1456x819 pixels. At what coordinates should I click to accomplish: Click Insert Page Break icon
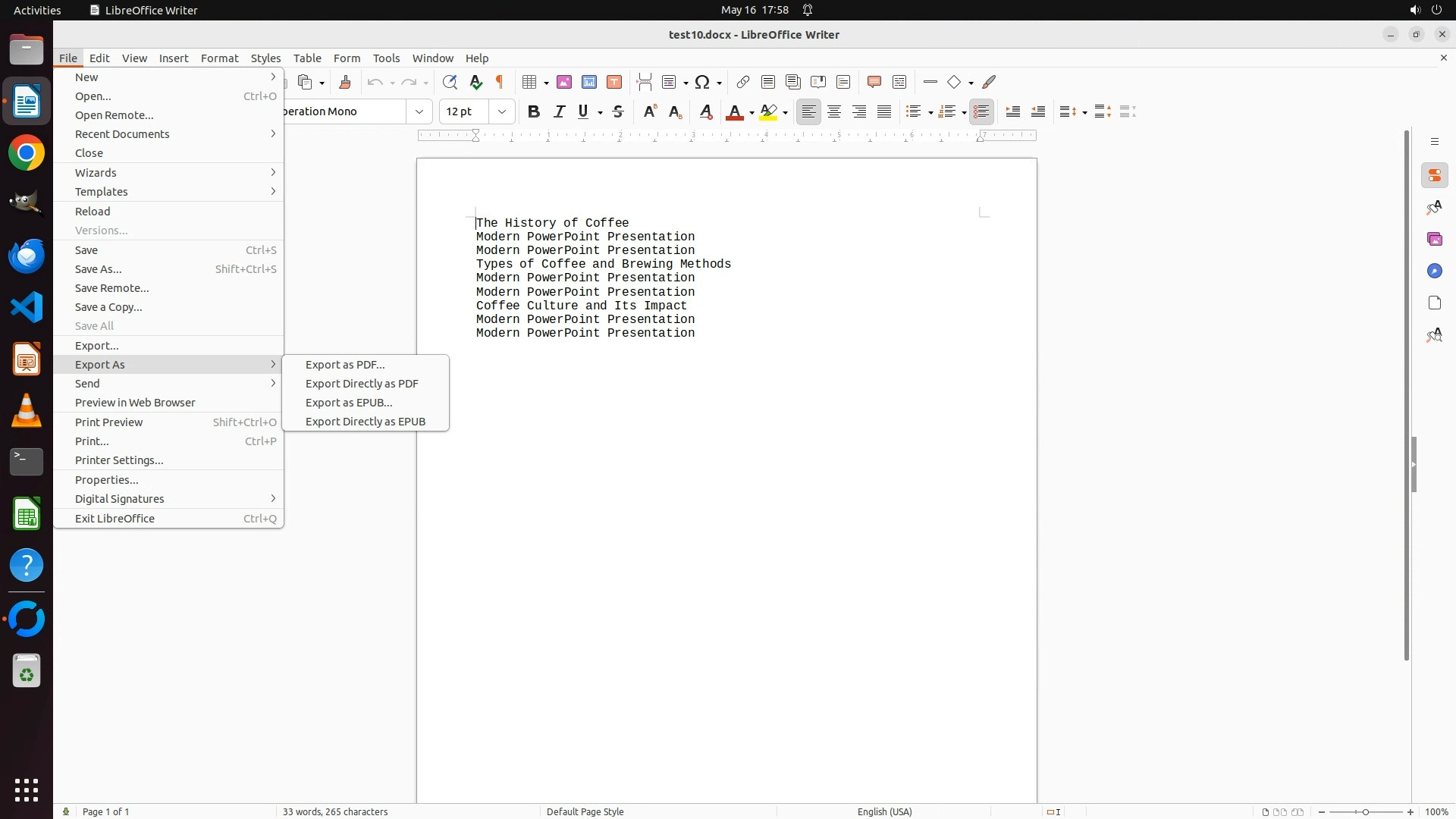pyautogui.click(x=644, y=82)
